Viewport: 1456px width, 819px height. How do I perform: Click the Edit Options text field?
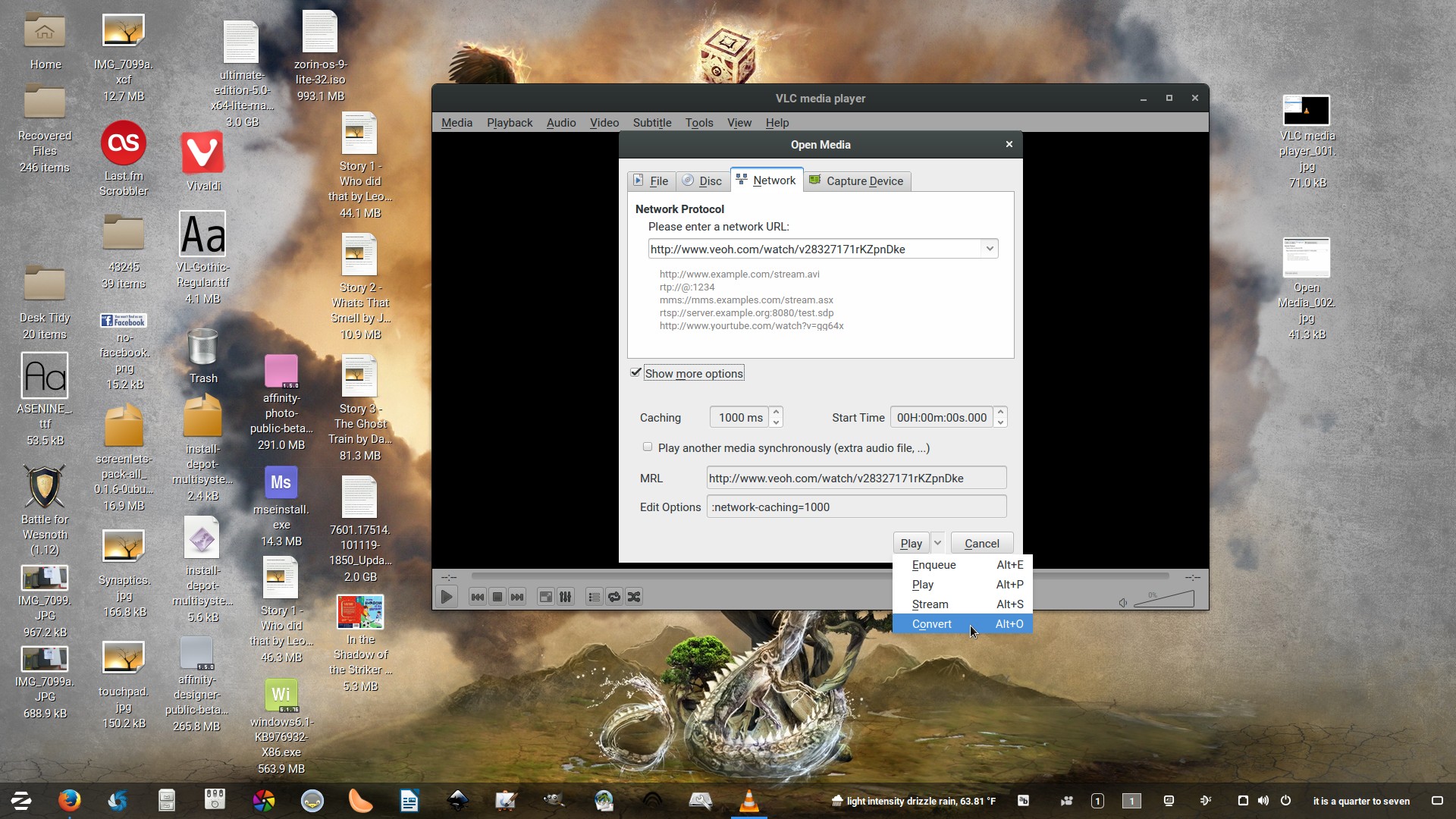[856, 507]
